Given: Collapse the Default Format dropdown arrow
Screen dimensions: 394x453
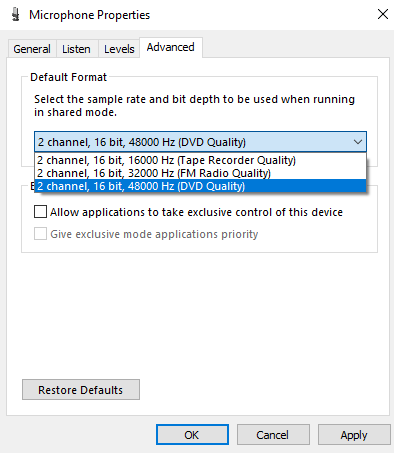Looking at the screenshot, I should click(358, 142).
